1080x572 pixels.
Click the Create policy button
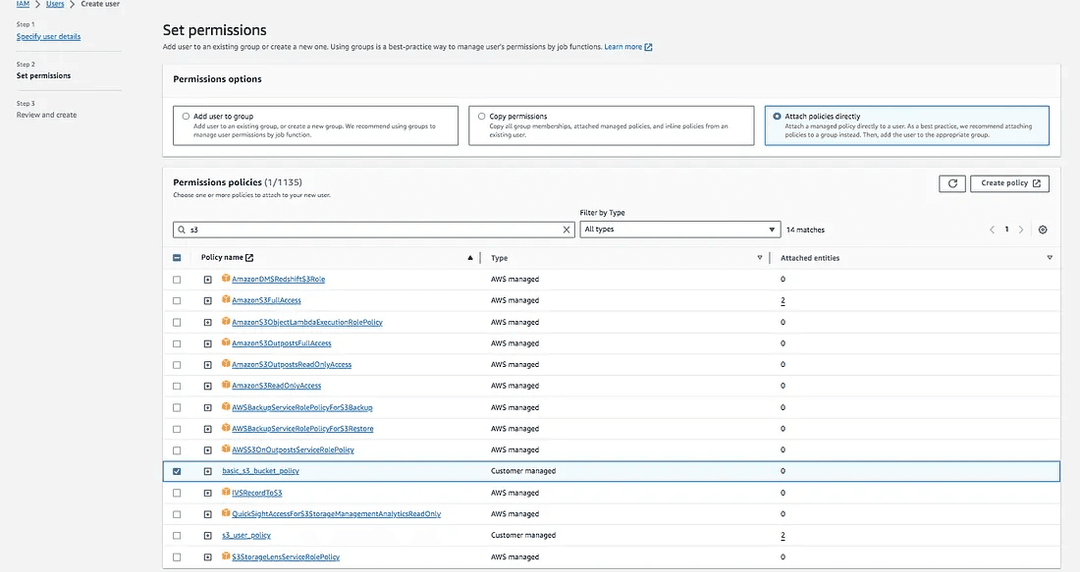[x=1010, y=183]
